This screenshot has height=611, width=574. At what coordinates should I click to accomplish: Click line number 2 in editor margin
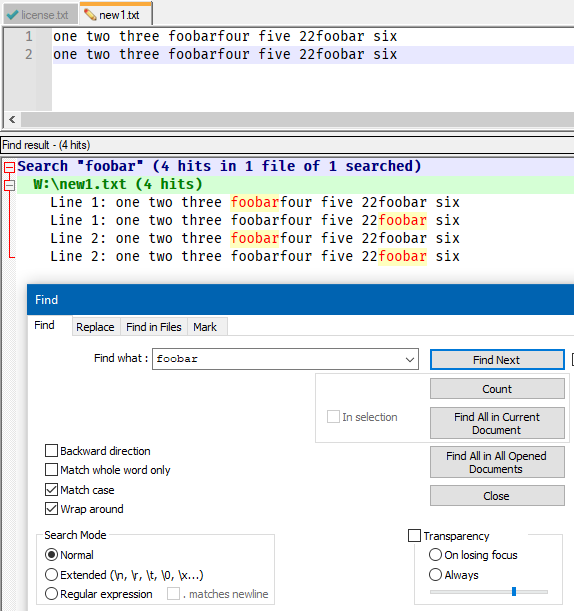pyautogui.click(x=29, y=55)
